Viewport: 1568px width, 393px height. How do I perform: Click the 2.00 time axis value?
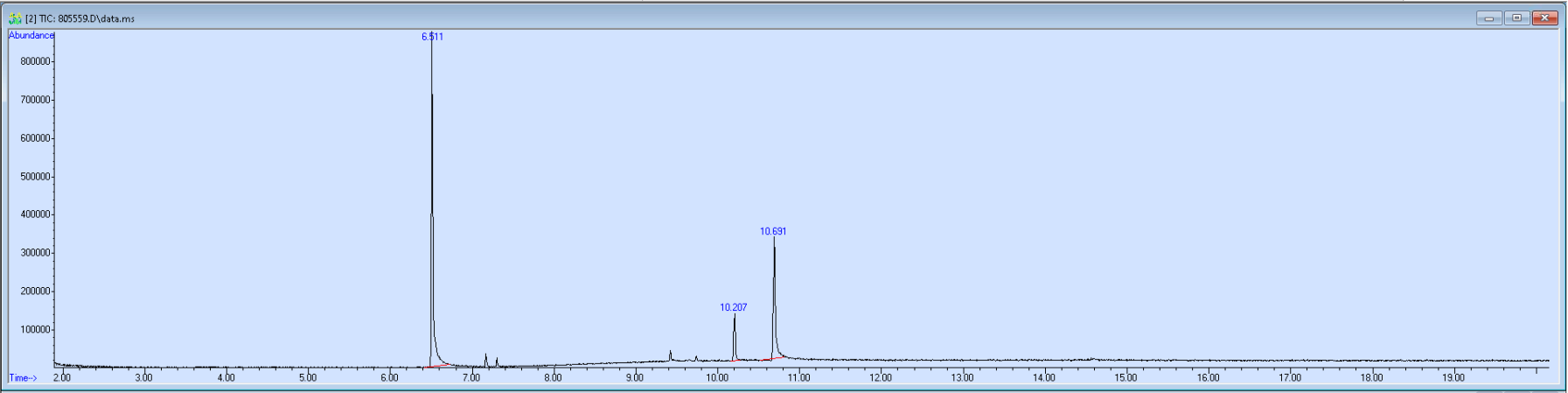62,378
